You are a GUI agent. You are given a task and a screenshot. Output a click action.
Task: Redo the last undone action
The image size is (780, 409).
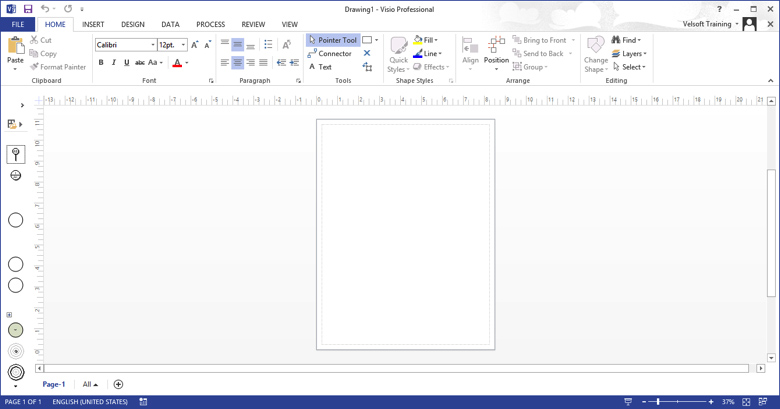(68, 8)
